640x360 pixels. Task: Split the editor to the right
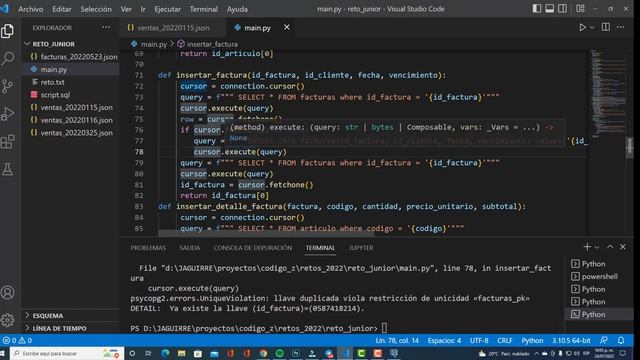606,27
